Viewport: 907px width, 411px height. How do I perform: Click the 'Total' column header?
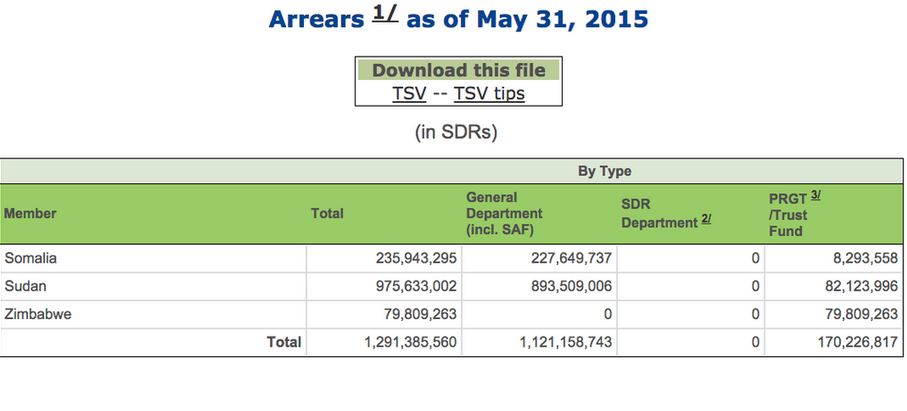327,213
